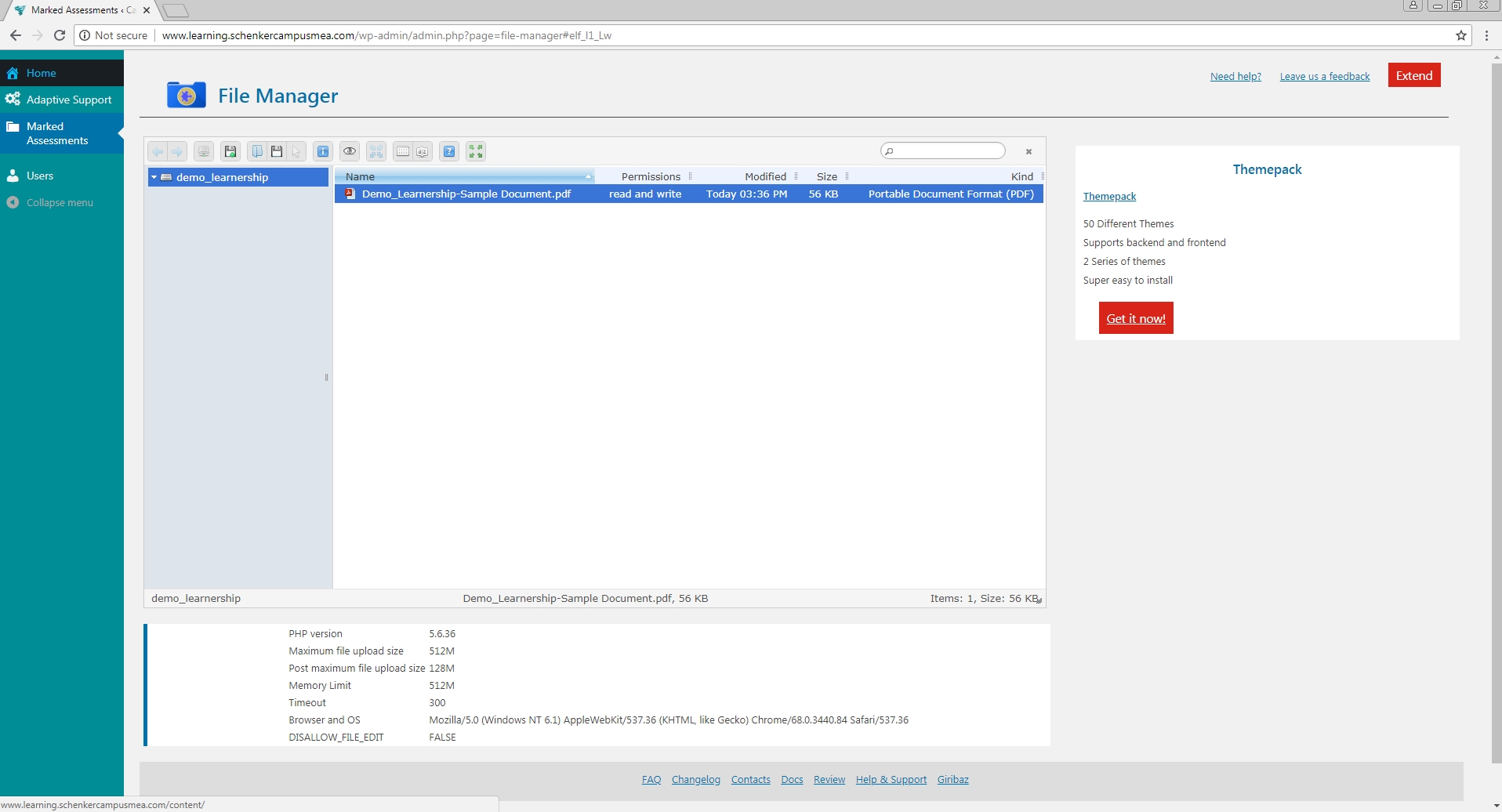
Task: Select Demo_Learnership-Sample Document.pdf file row
Action: 466,194
